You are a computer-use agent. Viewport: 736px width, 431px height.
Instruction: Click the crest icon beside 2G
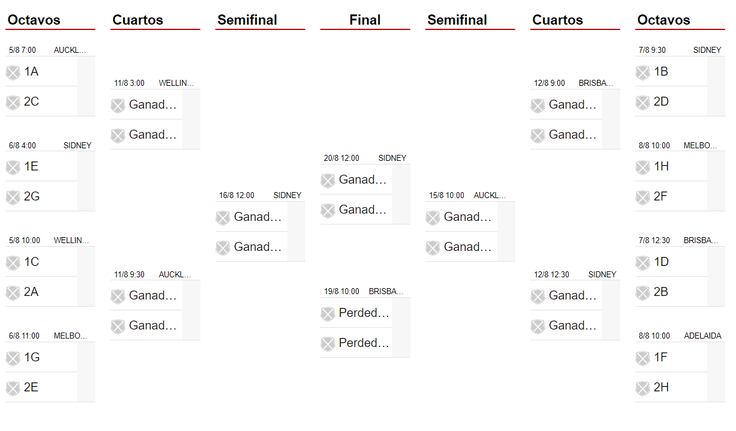click(13, 197)
